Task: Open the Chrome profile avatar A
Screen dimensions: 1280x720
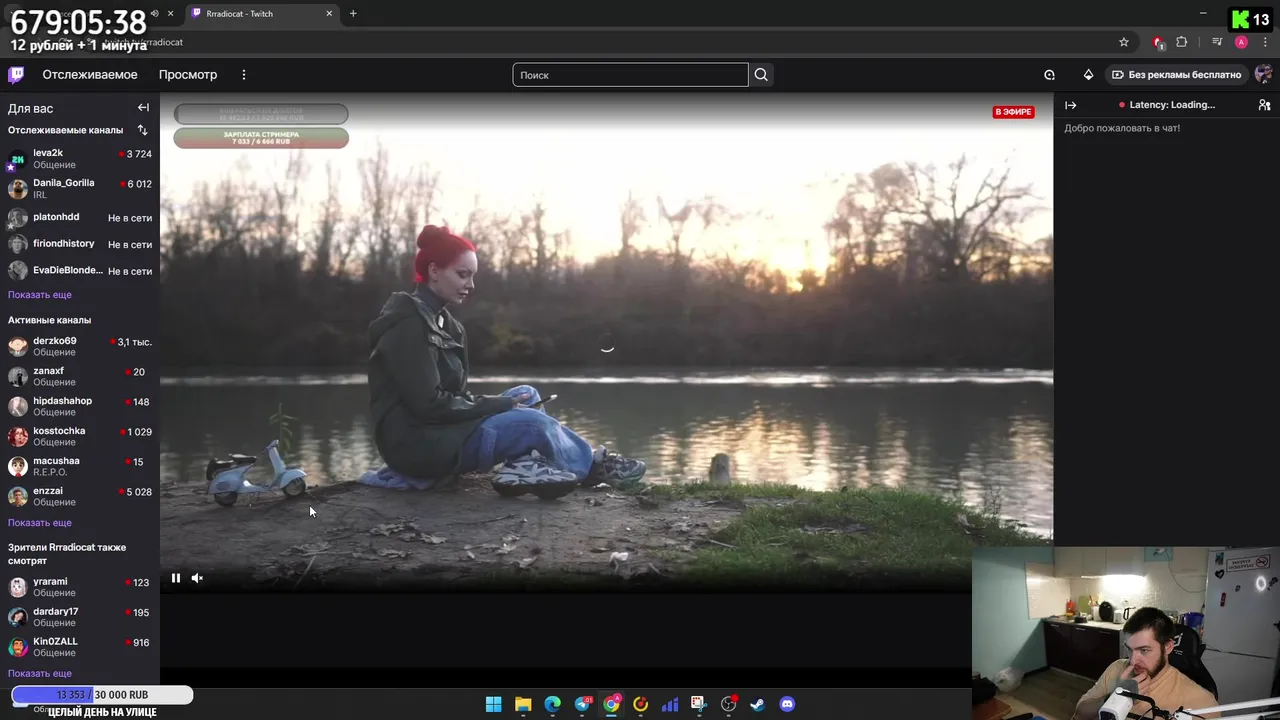Action: click(1241, 42)
